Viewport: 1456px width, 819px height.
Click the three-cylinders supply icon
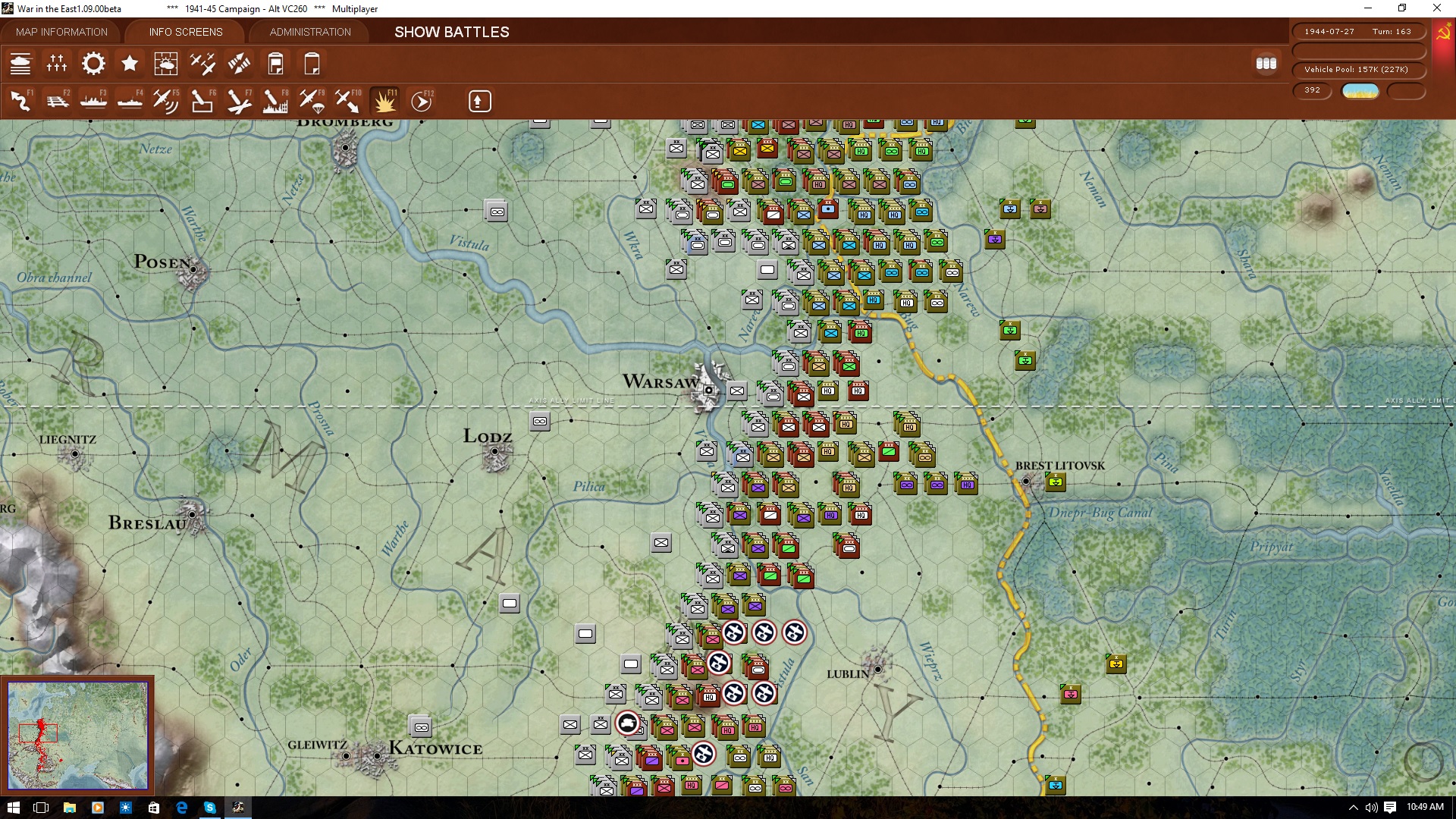pos(1266,64)
